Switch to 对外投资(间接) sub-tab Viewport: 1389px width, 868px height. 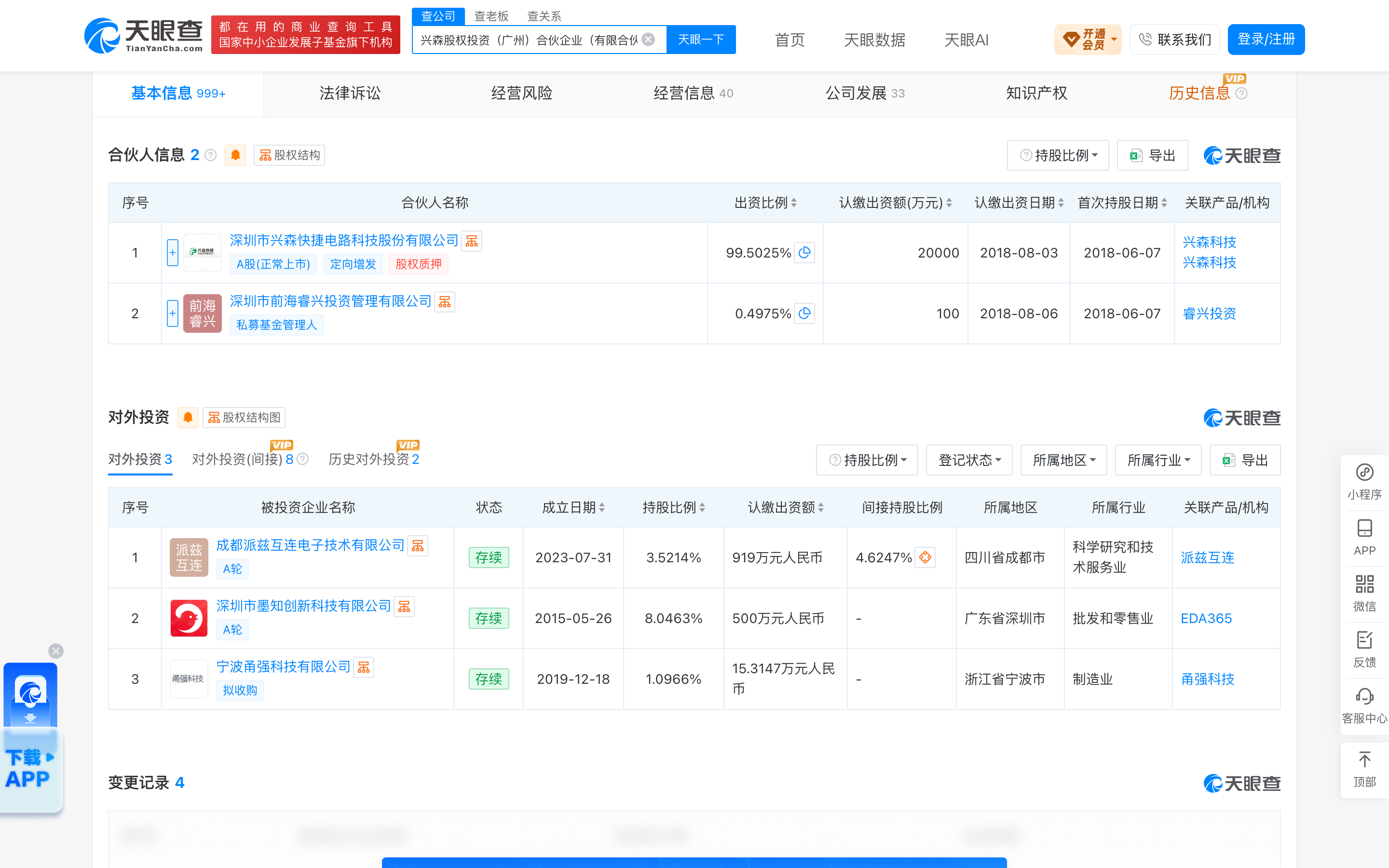(x=243, y=459)
